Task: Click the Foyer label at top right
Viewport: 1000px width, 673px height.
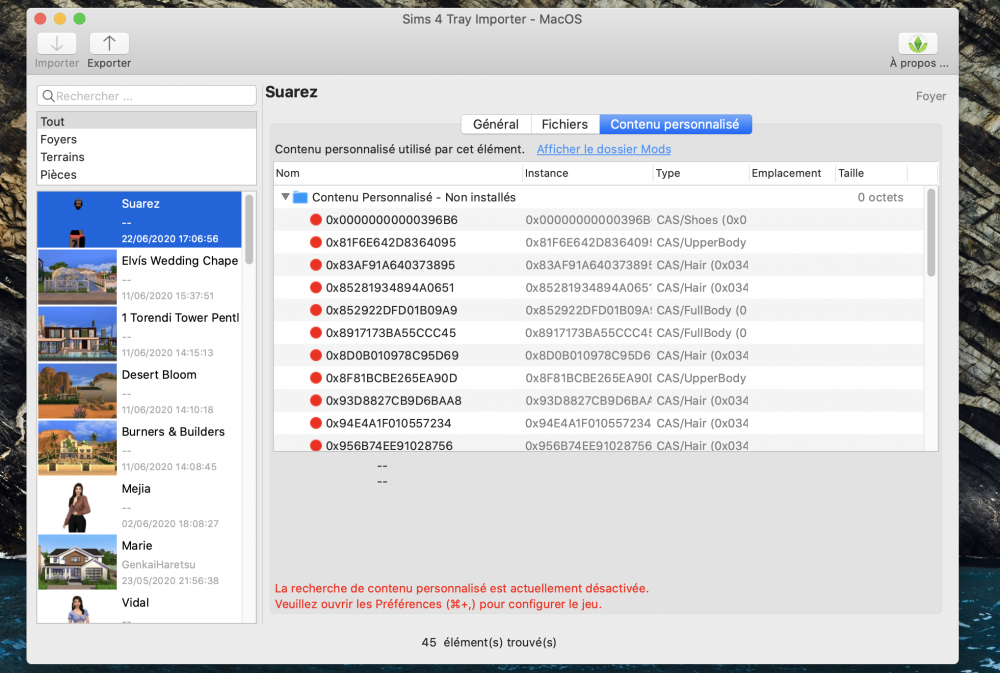Action: coord(930,96)
